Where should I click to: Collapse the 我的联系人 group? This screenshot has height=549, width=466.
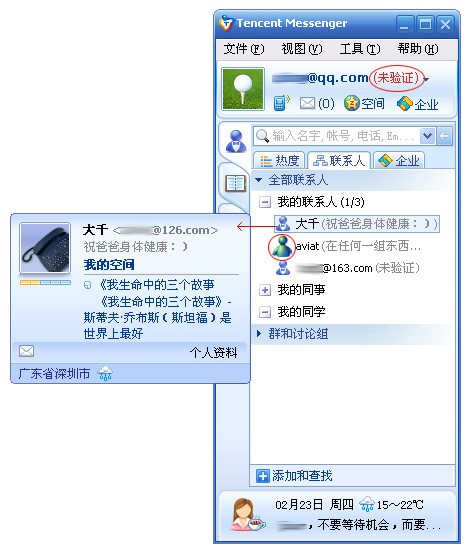[265, 202]
